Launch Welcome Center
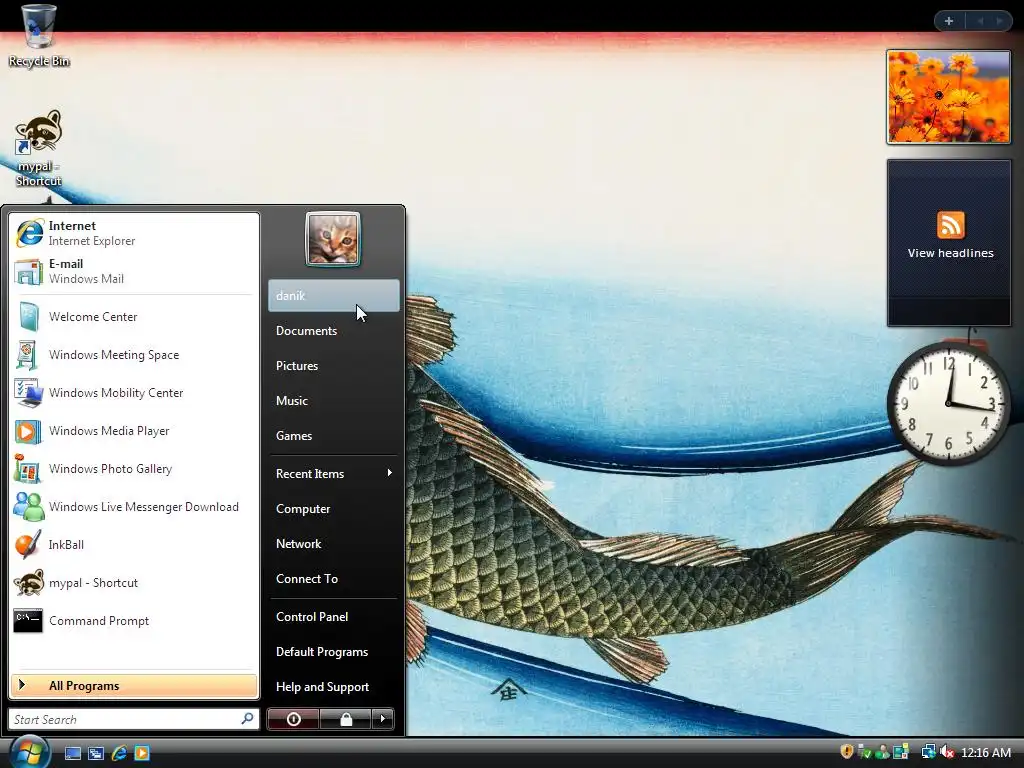This screenshot has height=768, width=1024. [x=134, y=317]
